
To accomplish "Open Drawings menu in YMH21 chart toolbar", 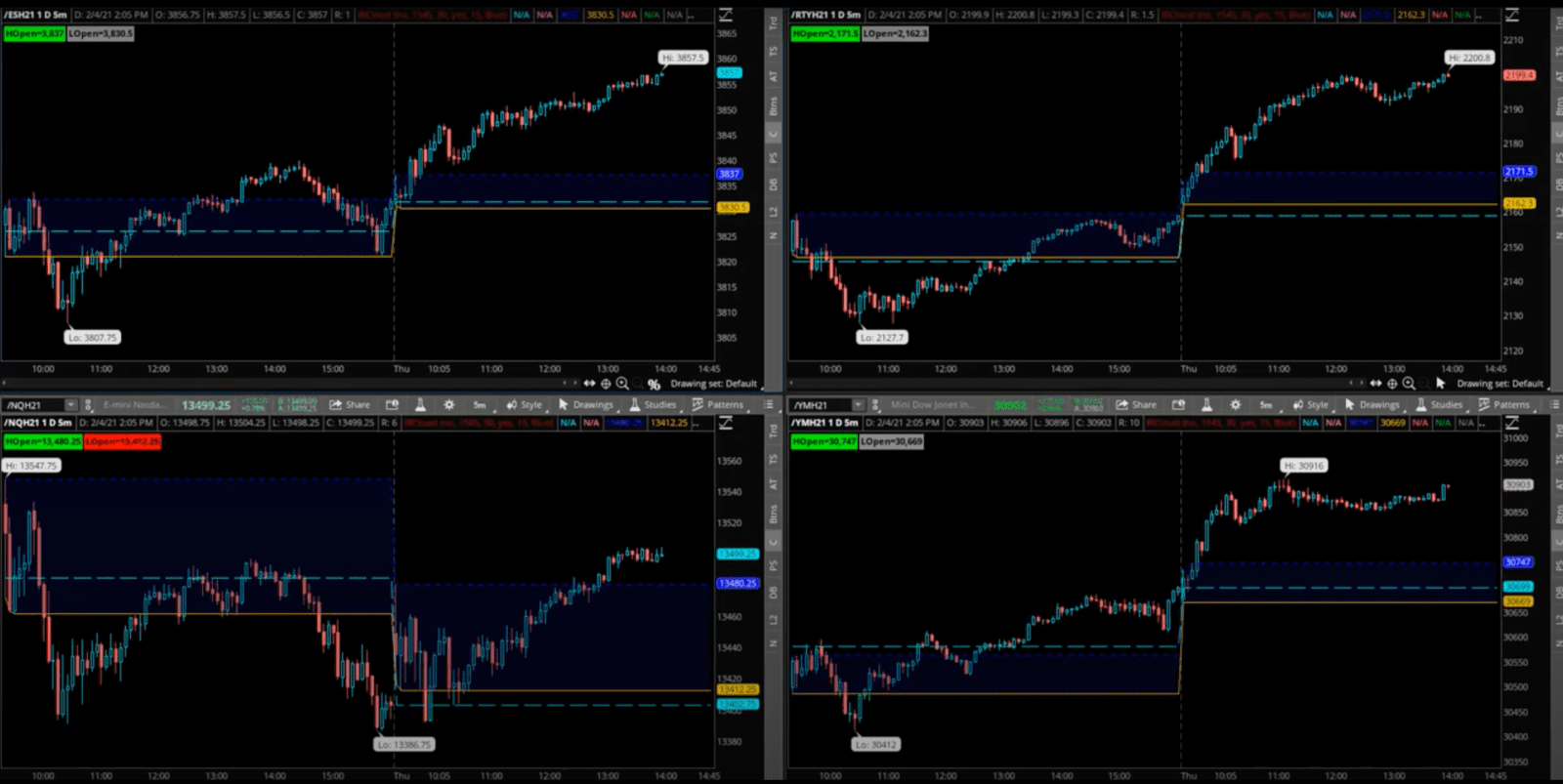I will coord(1372,404).
